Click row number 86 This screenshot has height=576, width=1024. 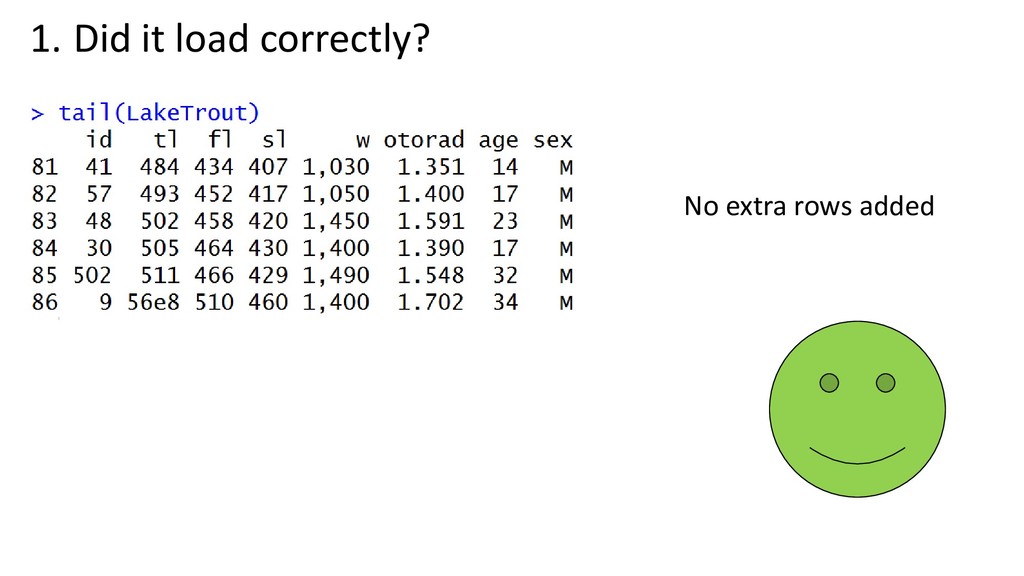(x=44, y=302)
